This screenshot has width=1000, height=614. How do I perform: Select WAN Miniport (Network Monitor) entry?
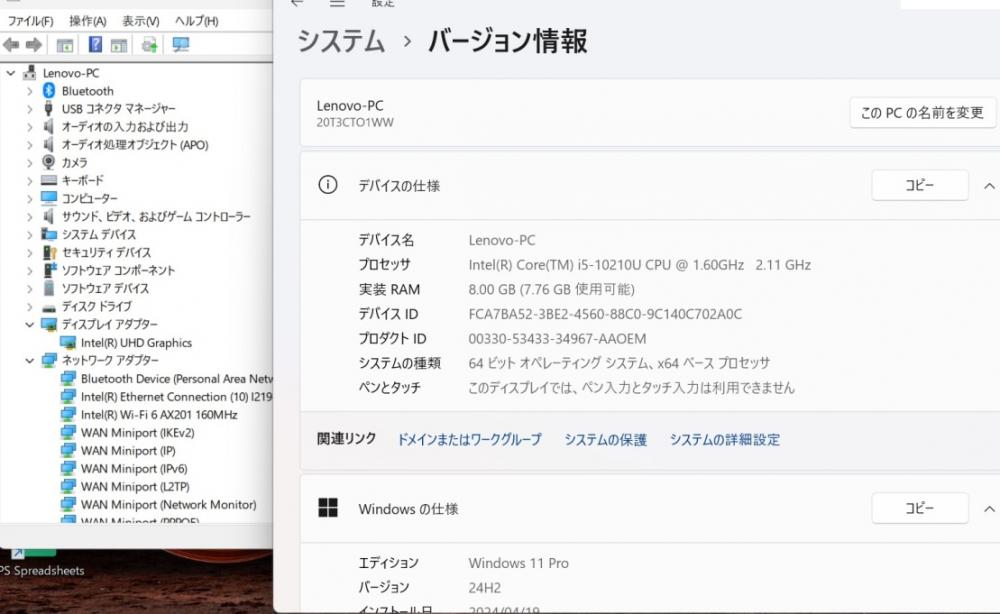coord(168,504)
